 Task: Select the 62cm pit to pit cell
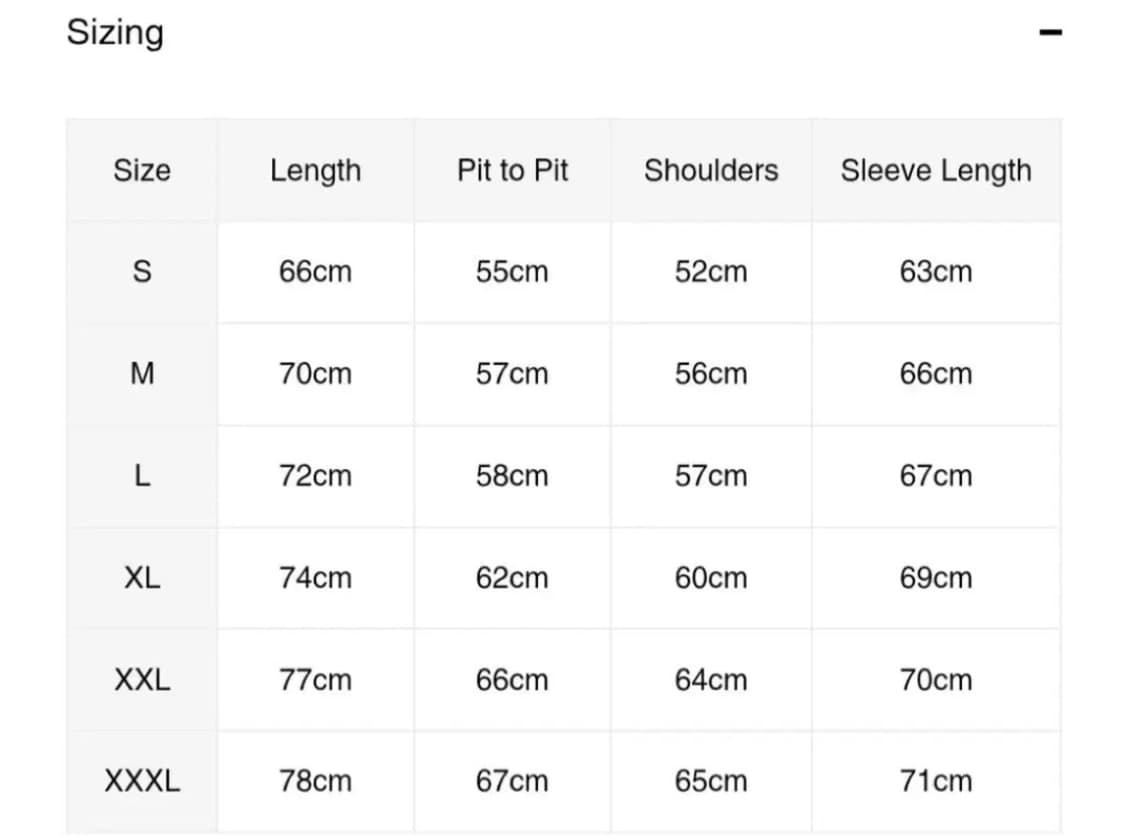click(512, 578)
